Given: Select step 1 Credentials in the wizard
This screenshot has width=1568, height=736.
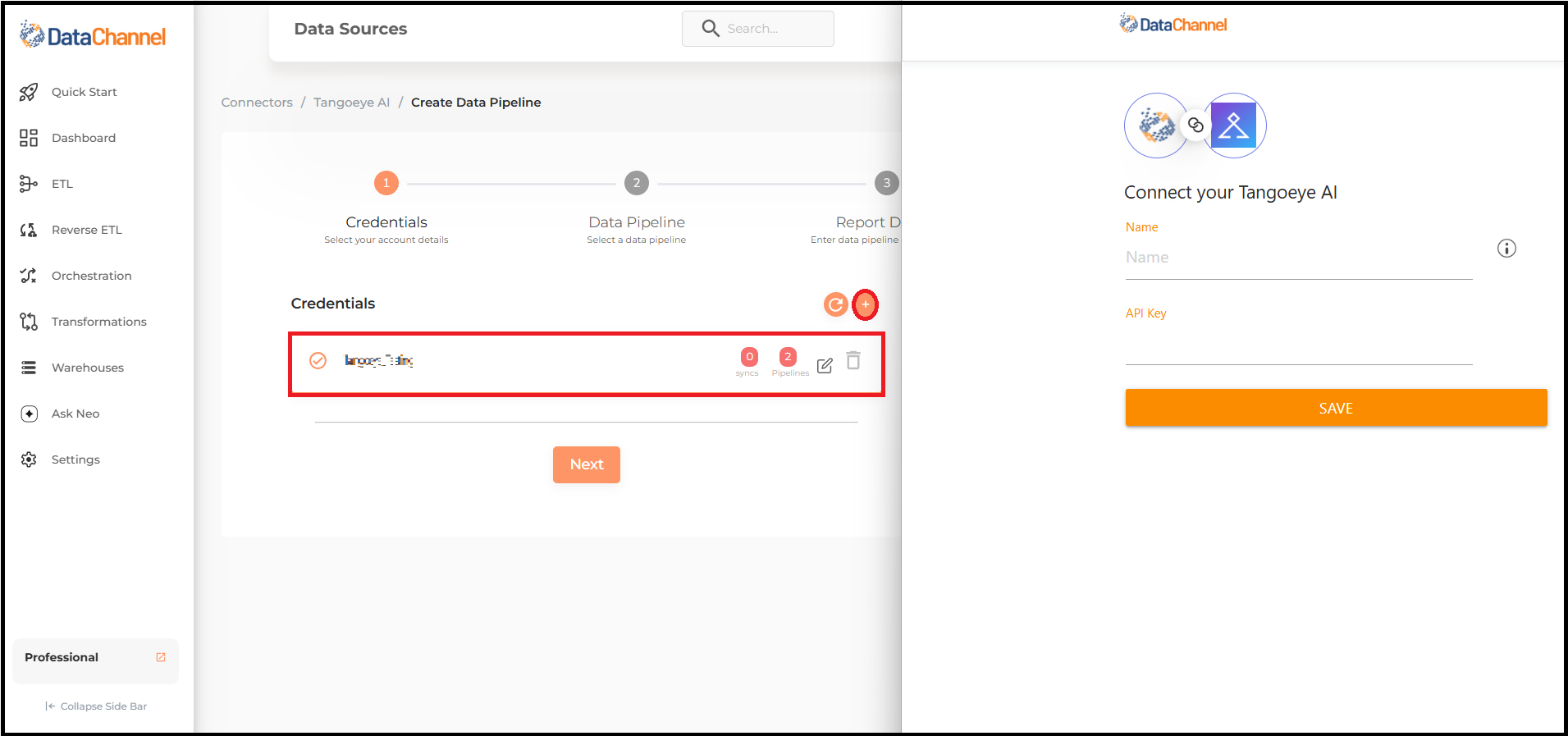Looking at the screenshot, I should tap(386, 183).
